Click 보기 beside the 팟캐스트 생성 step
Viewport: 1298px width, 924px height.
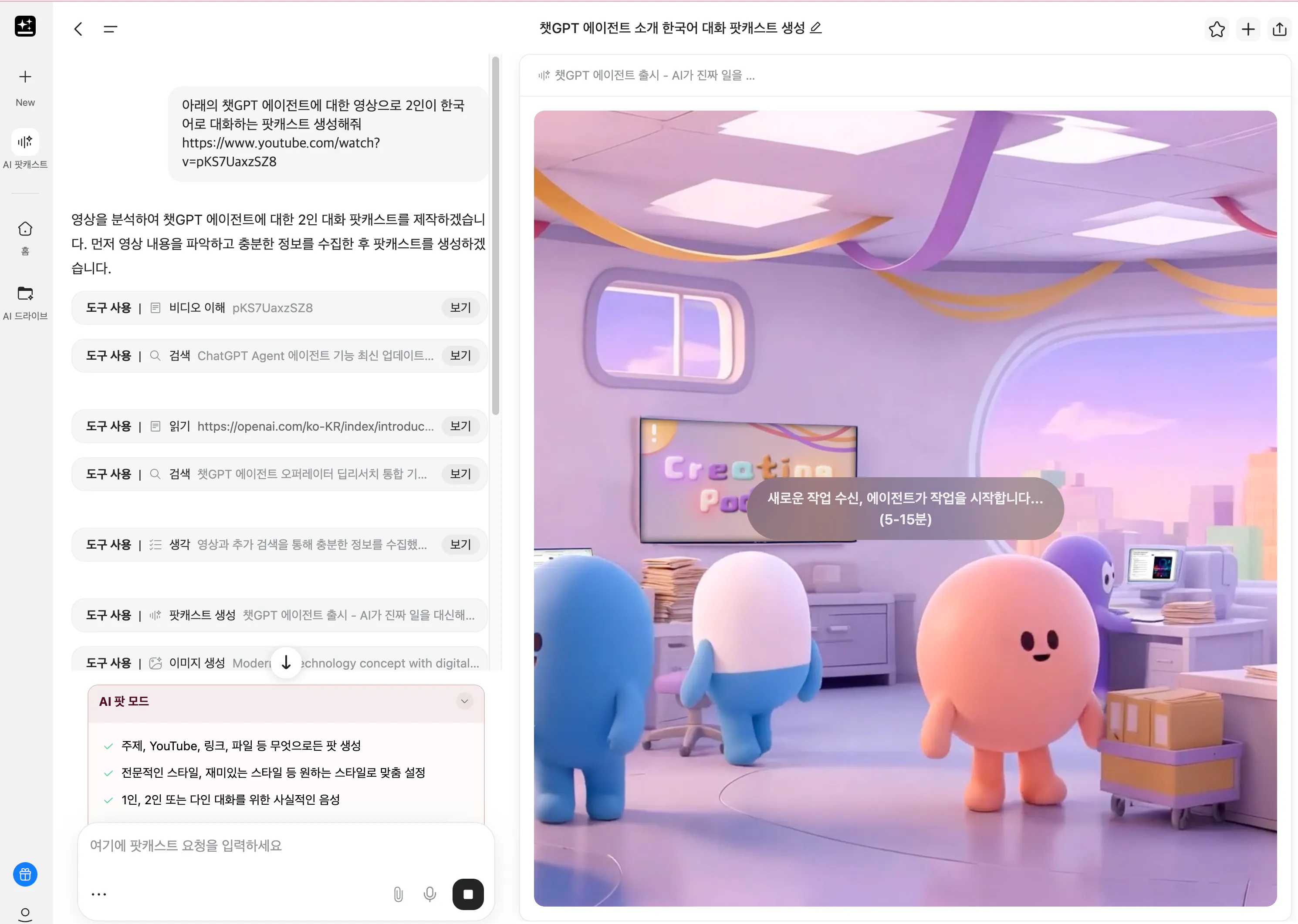460,615
